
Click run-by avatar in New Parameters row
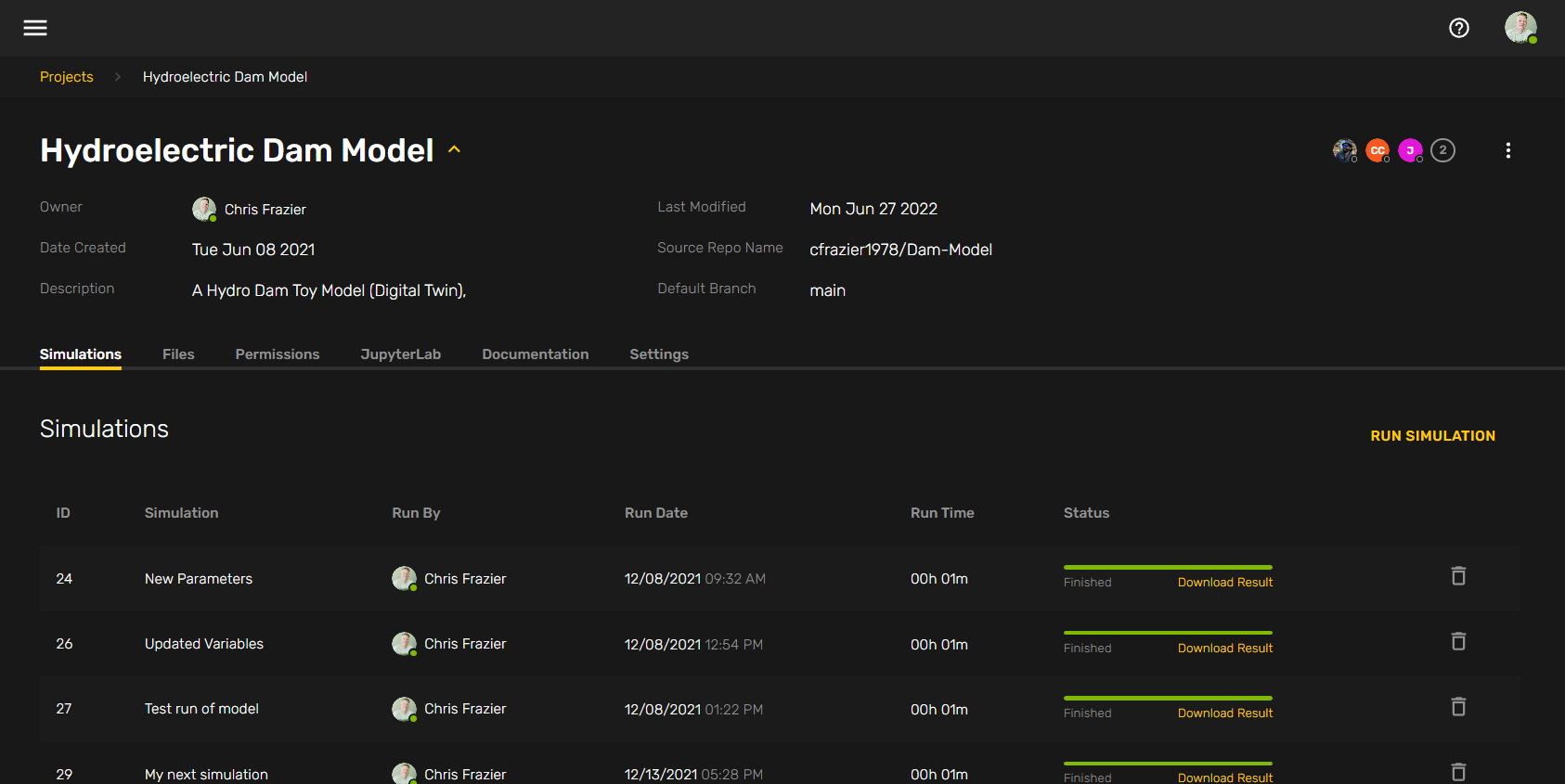404,578
